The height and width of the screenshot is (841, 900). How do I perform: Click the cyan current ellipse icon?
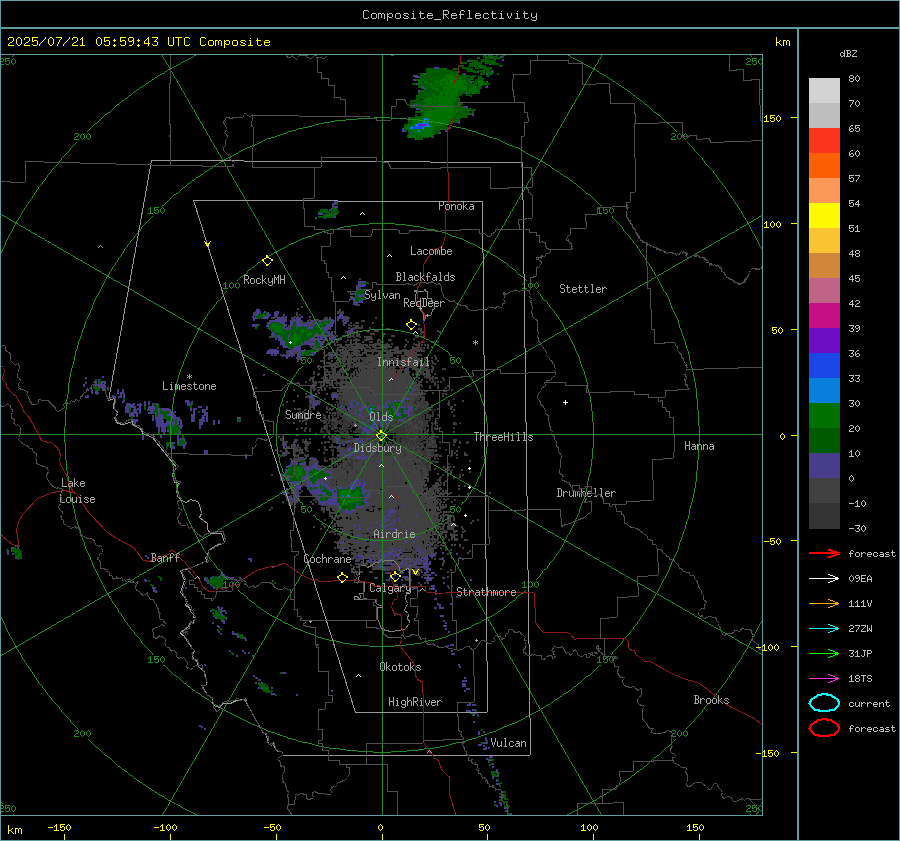[824, 703]
